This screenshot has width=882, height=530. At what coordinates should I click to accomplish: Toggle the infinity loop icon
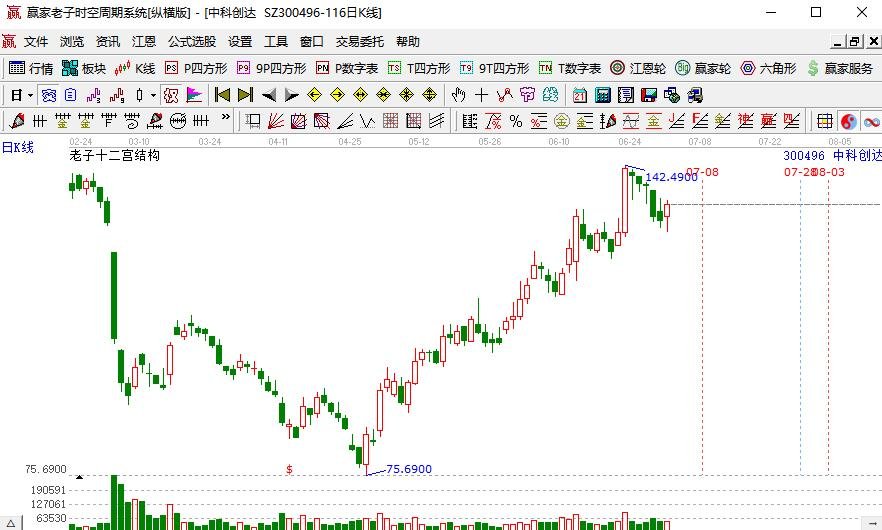[872, 122]
